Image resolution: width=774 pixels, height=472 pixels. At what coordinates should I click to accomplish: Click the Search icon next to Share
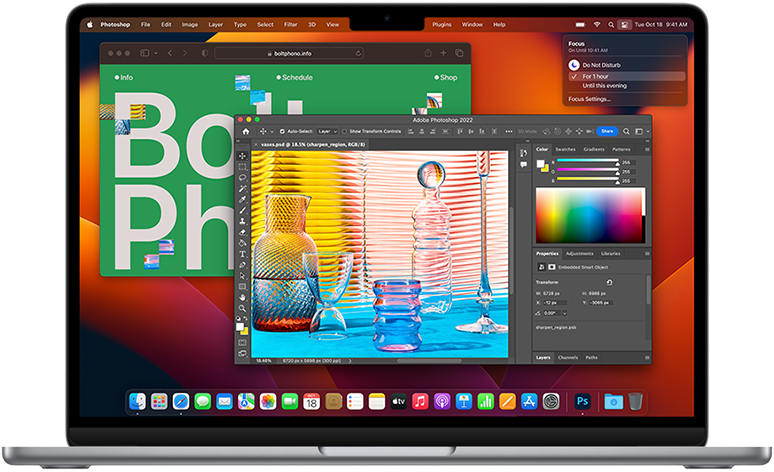pos(626,131)
